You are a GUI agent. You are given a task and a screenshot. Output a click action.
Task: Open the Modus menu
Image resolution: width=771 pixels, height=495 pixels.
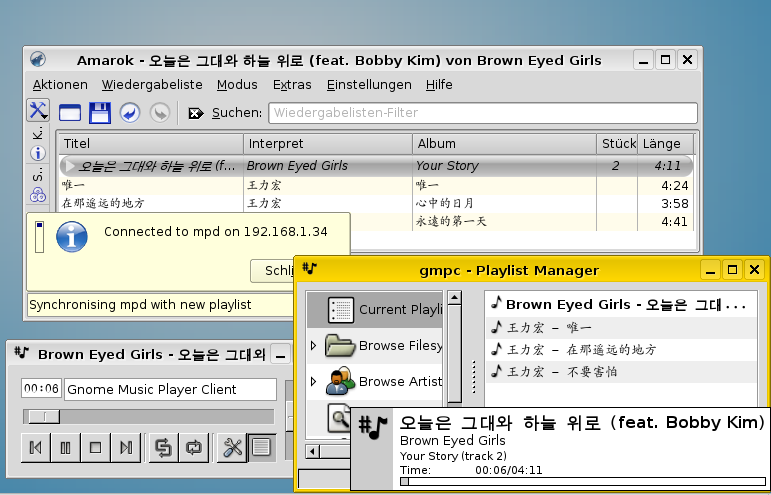(x=237, y=85)
